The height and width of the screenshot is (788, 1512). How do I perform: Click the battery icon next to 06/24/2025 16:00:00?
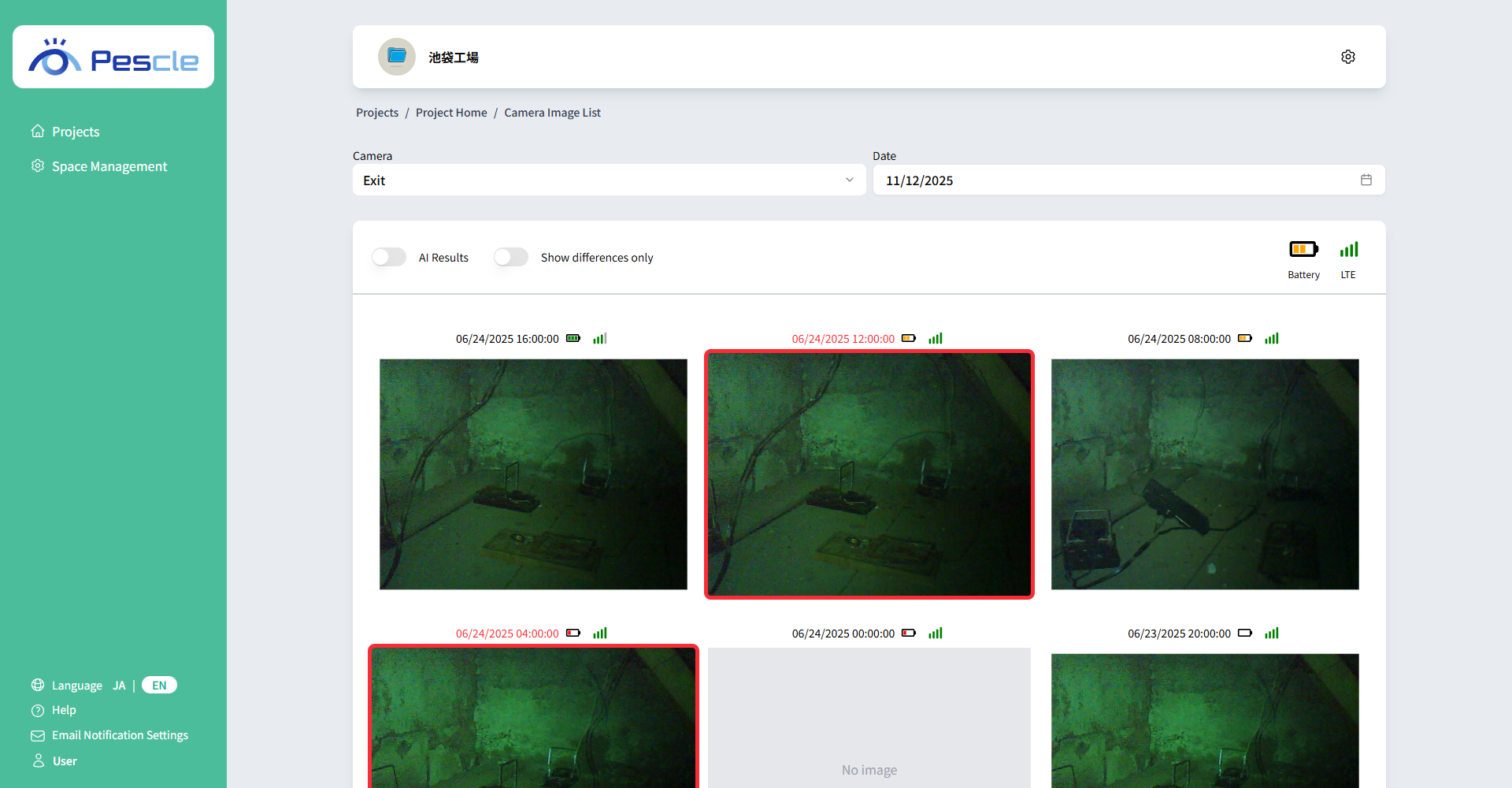point(573,338)
